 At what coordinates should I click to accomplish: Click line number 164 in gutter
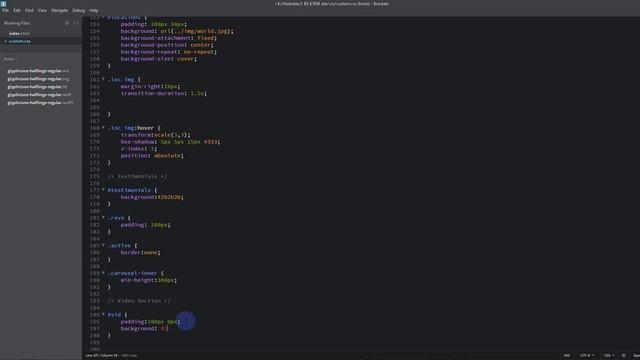click(x=94, y=100)
